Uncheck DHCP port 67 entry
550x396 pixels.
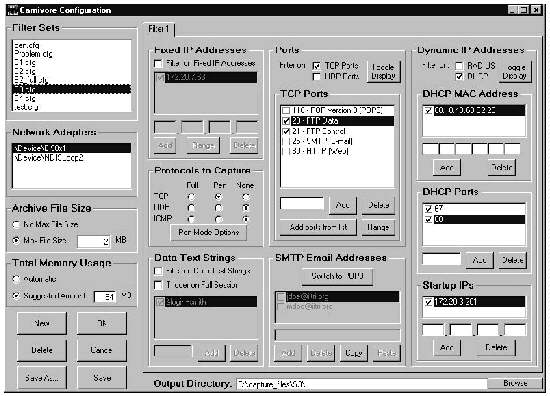[428, 209]
